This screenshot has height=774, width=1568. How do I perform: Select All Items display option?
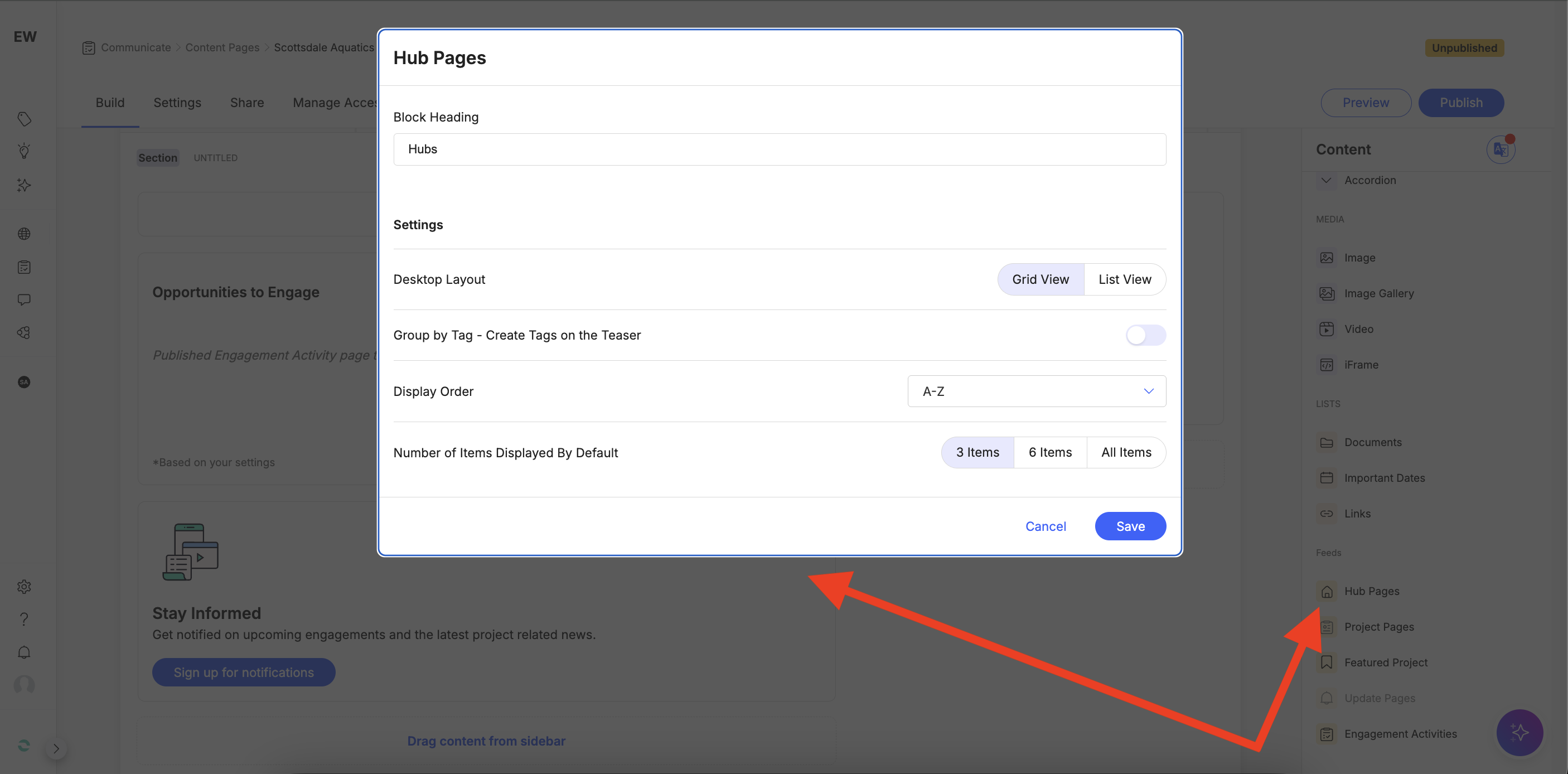point(1125,452)
